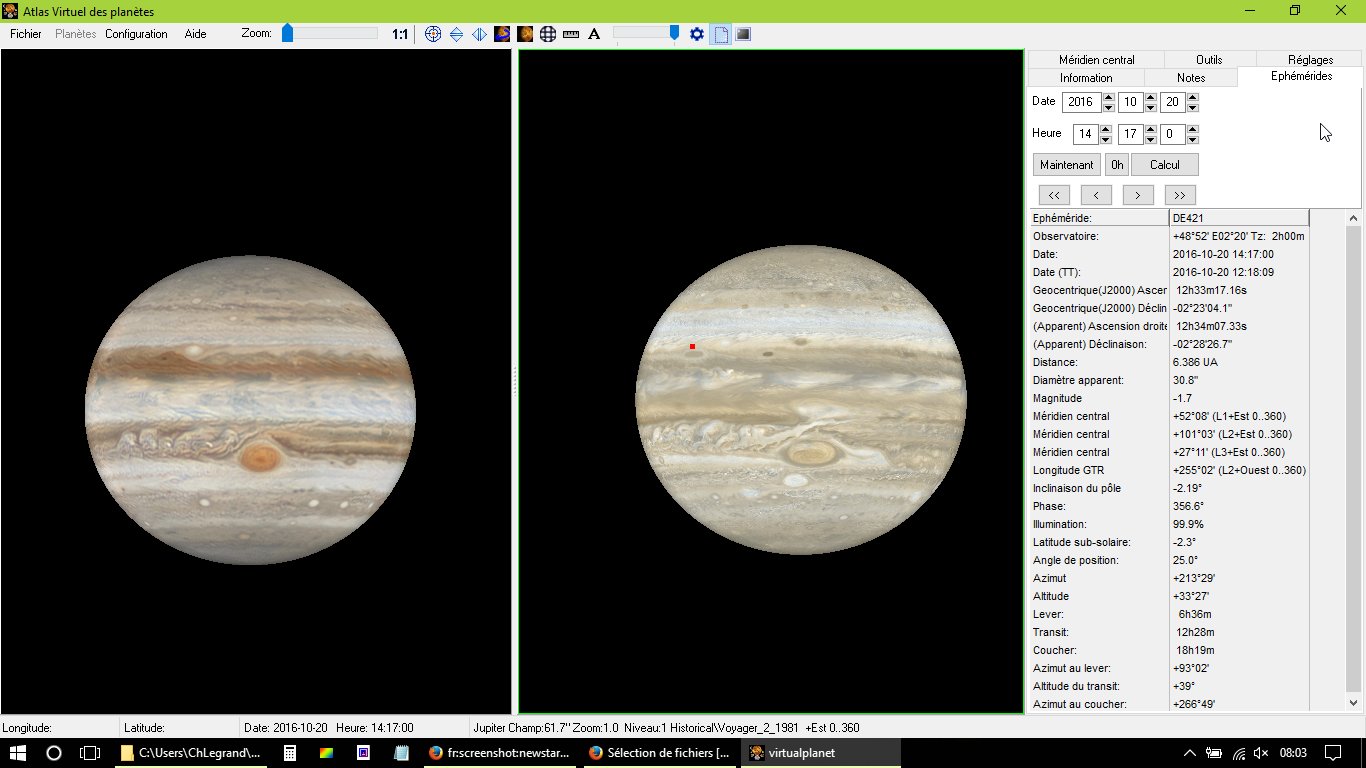Open the Calculator taskbar icon

290,753
